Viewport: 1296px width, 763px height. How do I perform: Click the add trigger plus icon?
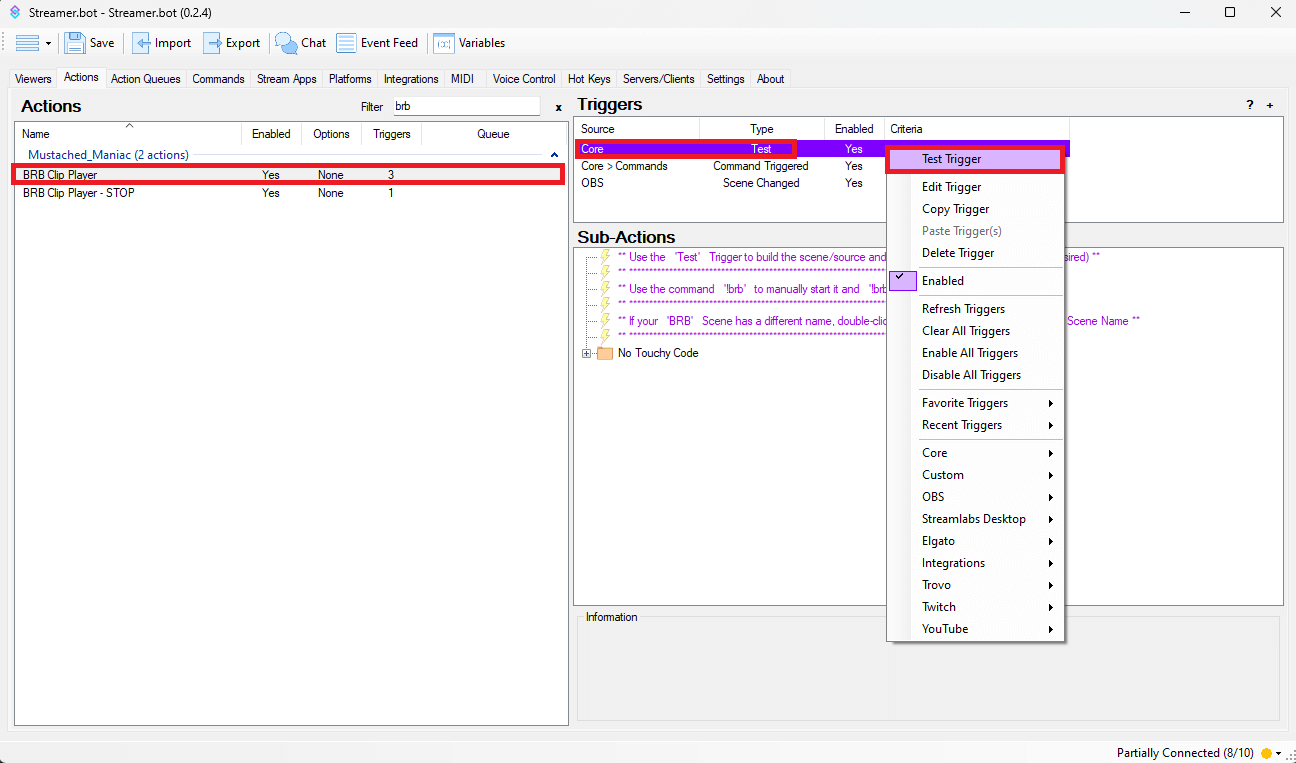tap(1270, 105)
